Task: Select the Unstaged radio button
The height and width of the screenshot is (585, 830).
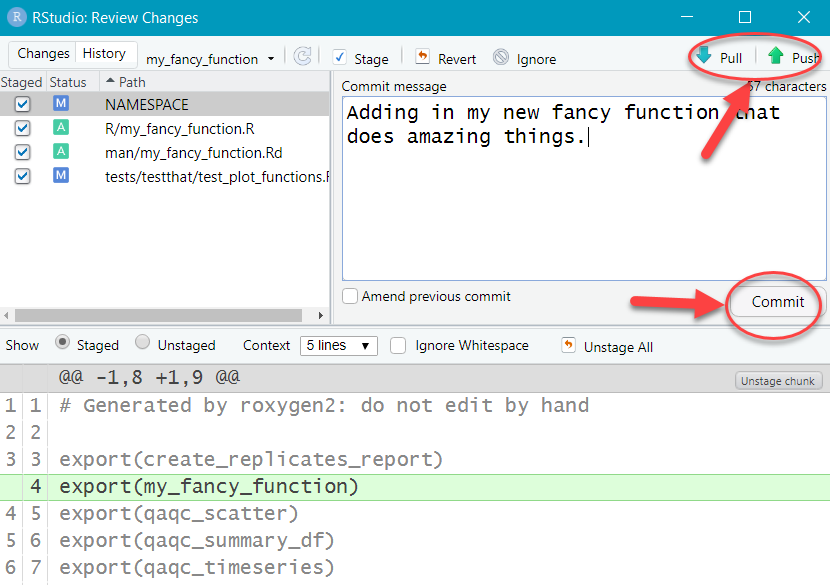Action: point(143,343)
